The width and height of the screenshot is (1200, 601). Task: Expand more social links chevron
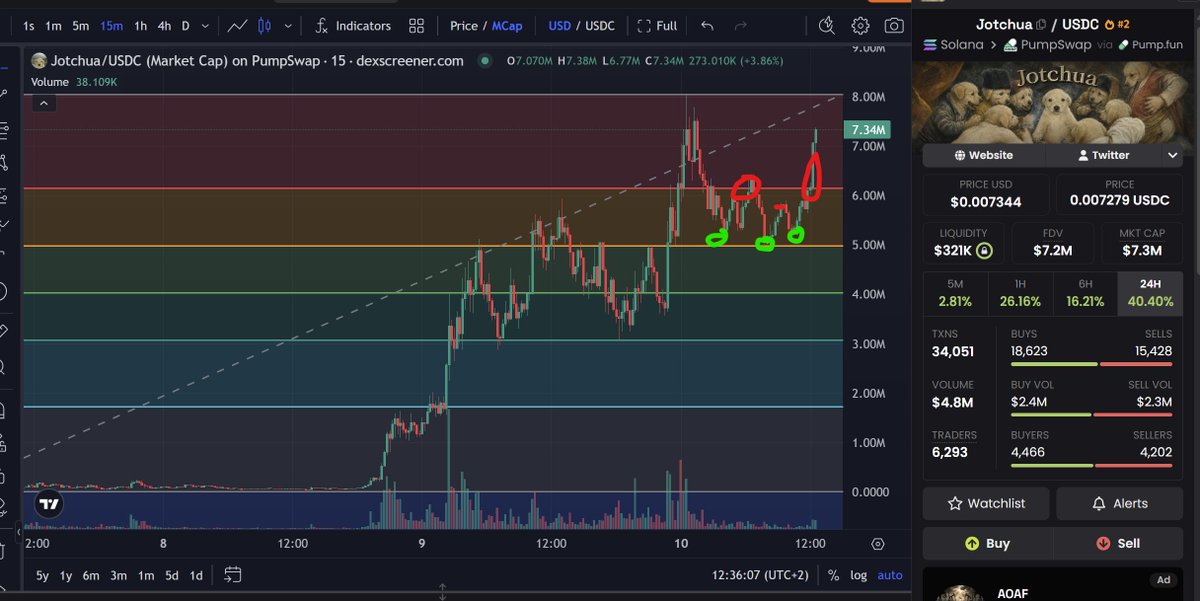[1173, 155]
